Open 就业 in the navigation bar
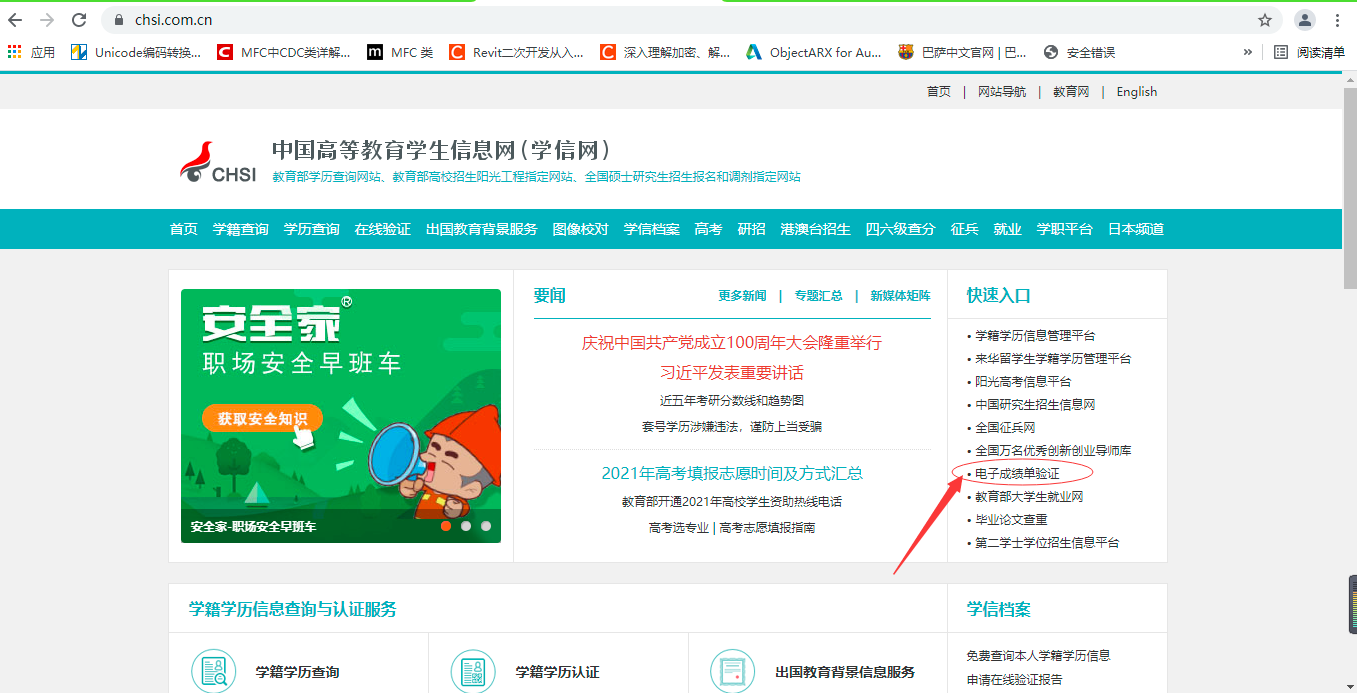1357x693 pixels. click(x=1007, y=229)
